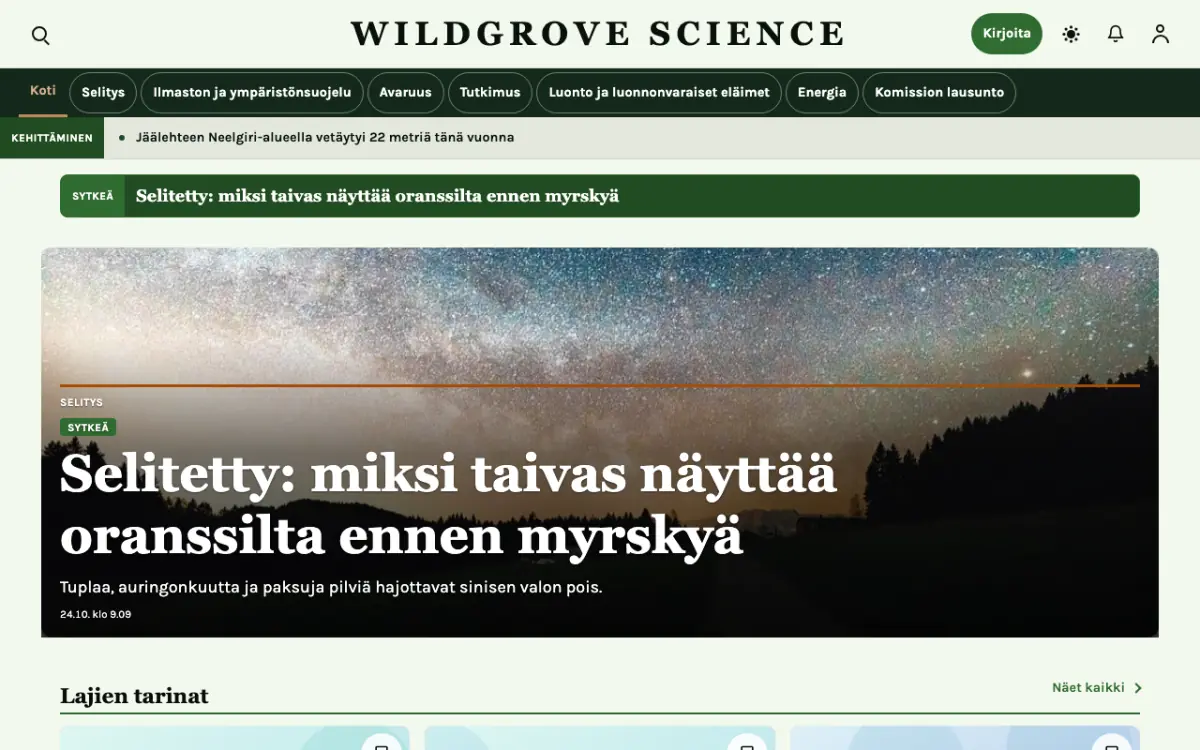
Task: Click the hero subtitle Tuplaa, auringonkuutta text
Action: 331,587
